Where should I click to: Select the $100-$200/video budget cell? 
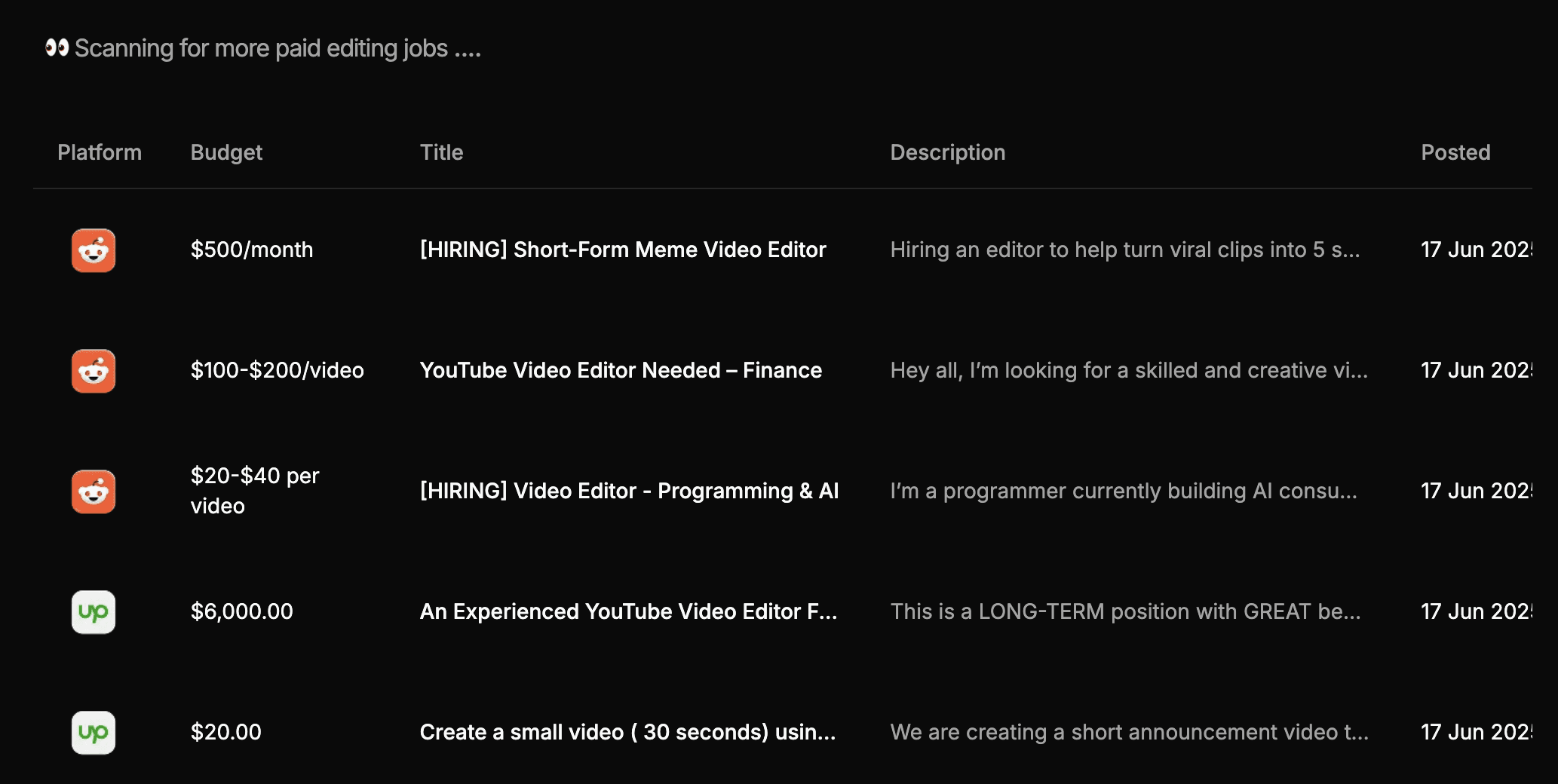click(277, 370)
